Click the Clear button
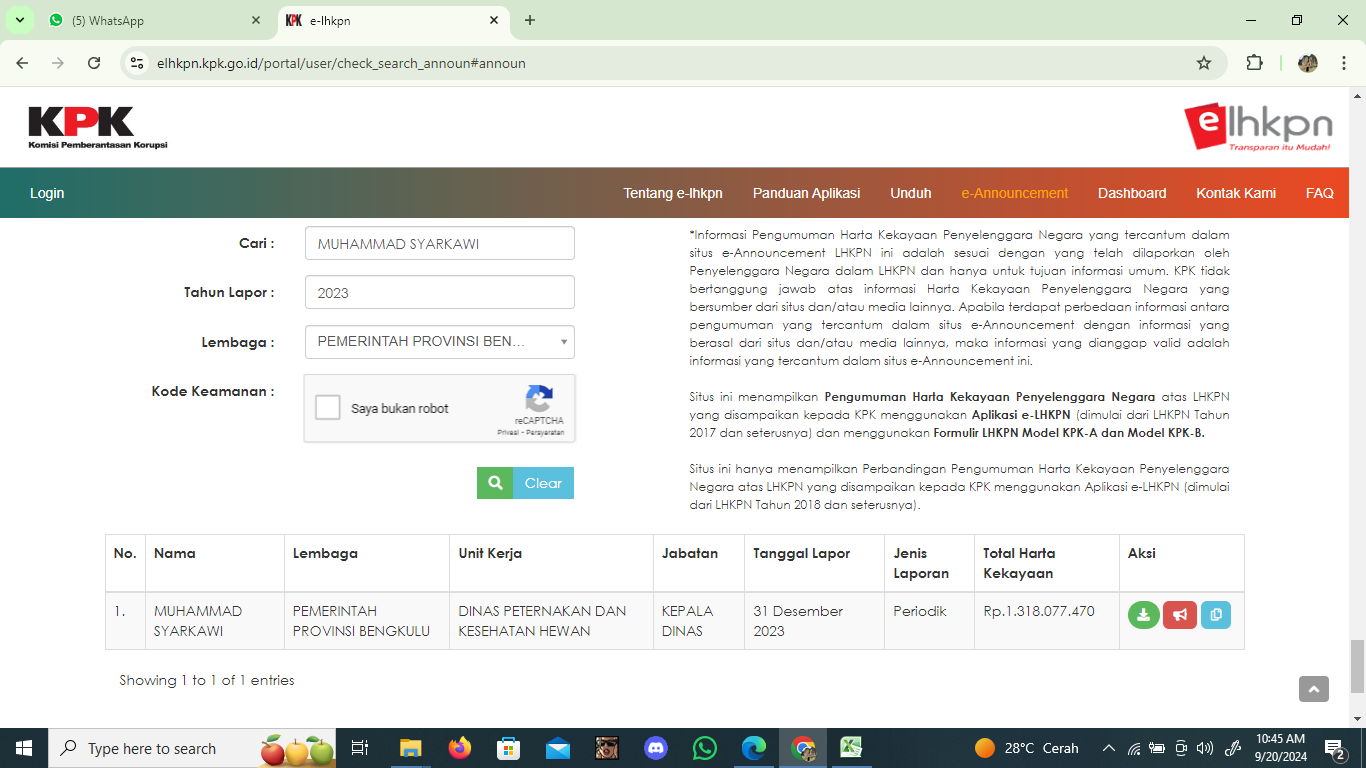This screenshot has height=768, width=1366. [543, 483]
